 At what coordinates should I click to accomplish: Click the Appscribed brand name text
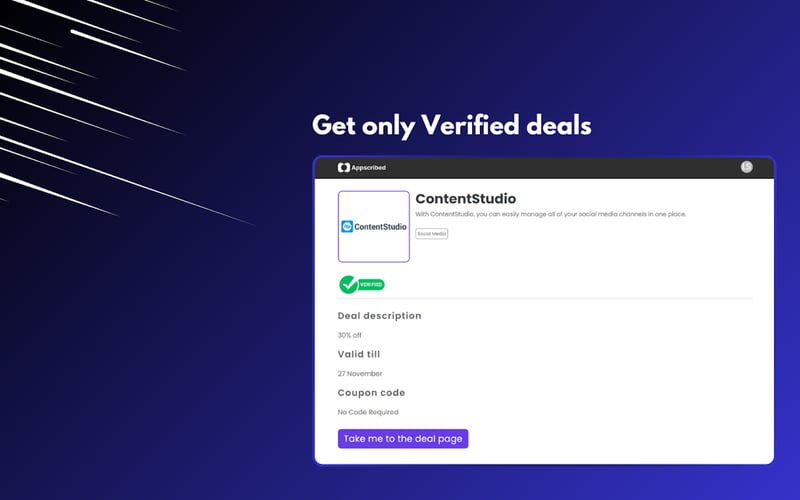point(367,168)
